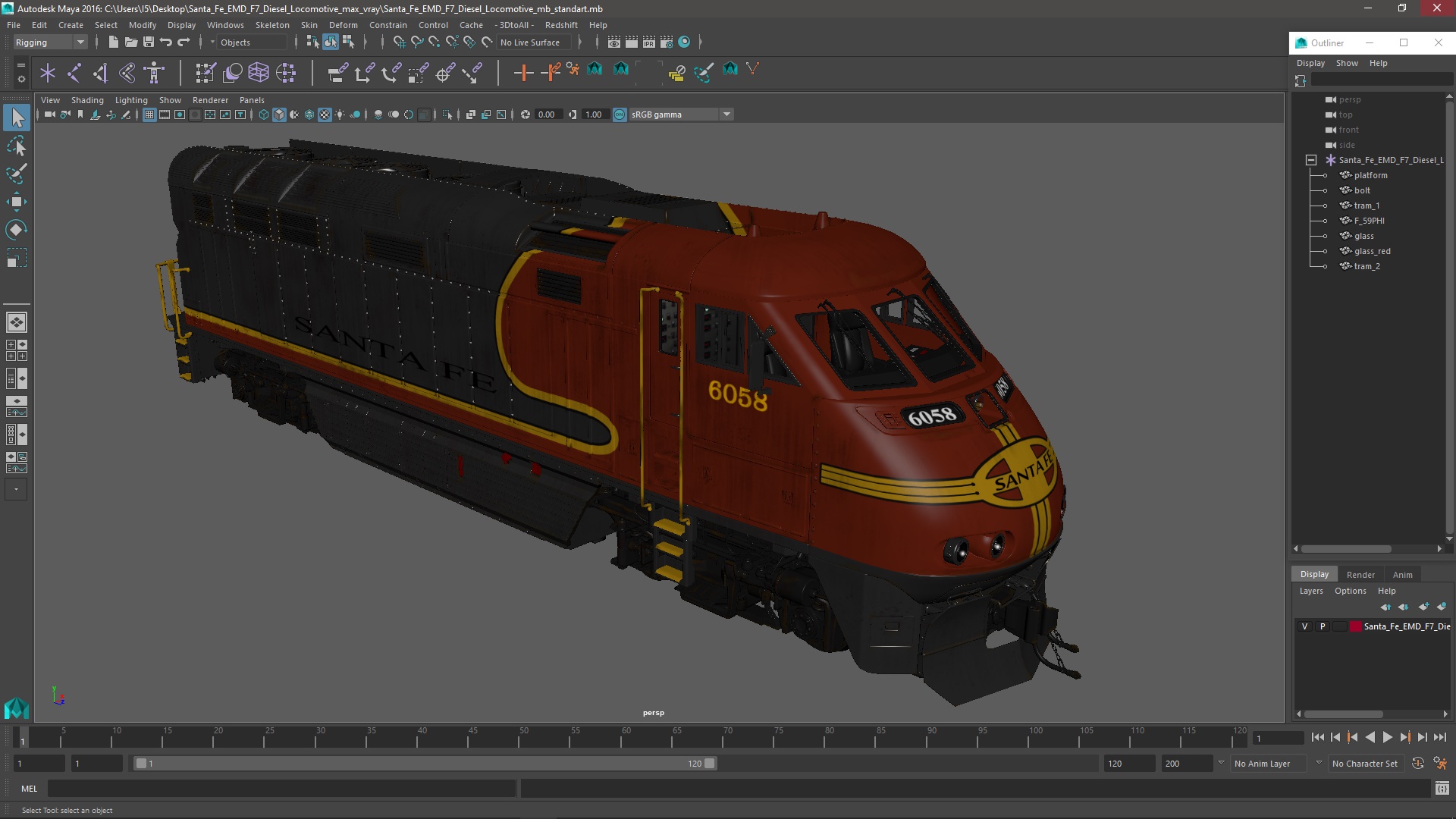Screen dimensions: 1456x819
Task: Select the platform node in Outliner
Action: point(1370,175)
